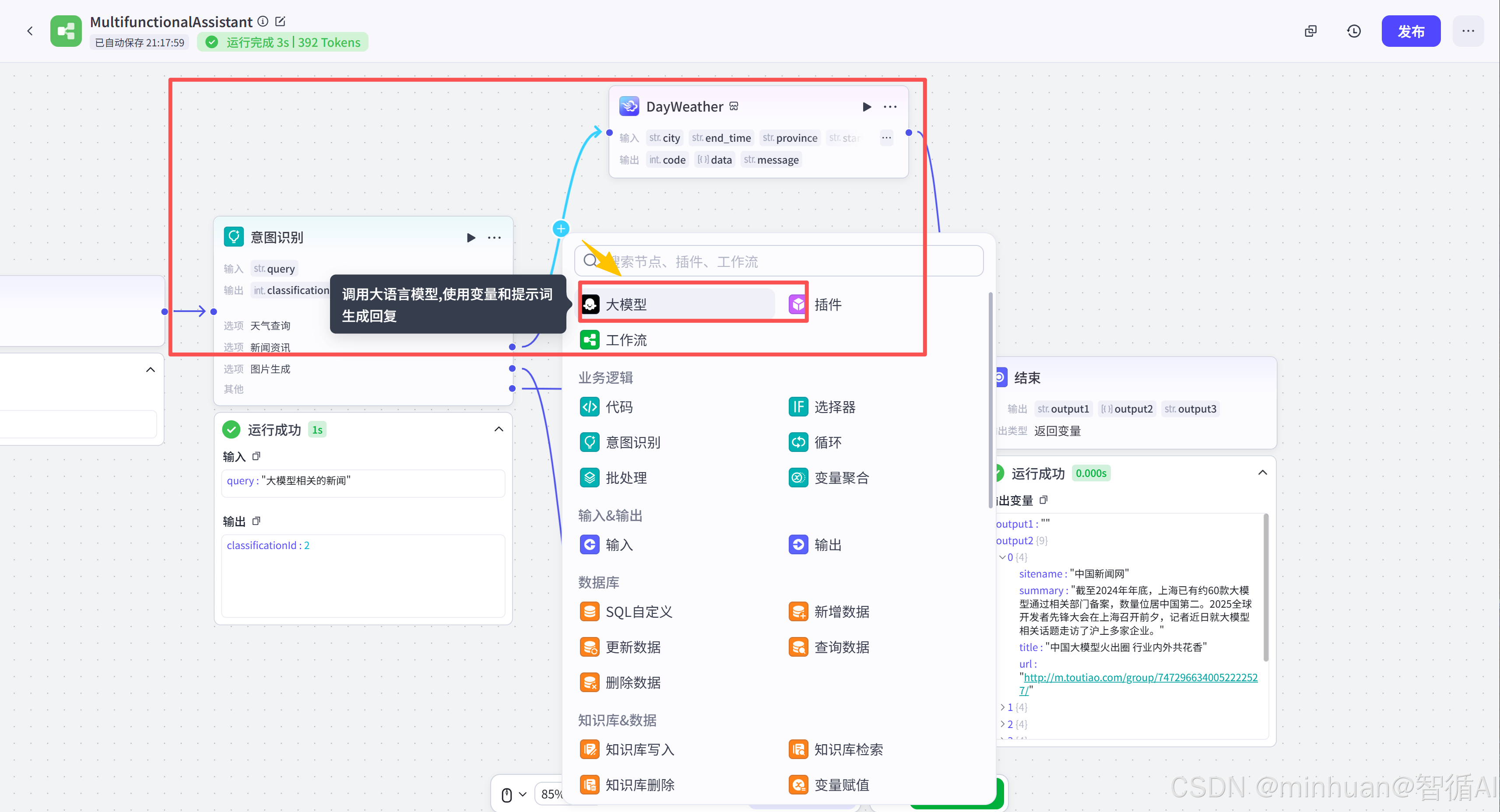The width and height of the screenshot is (1500, 812).
Task: Copy the 输入 content in run result
Action: (x=256, y=456)
